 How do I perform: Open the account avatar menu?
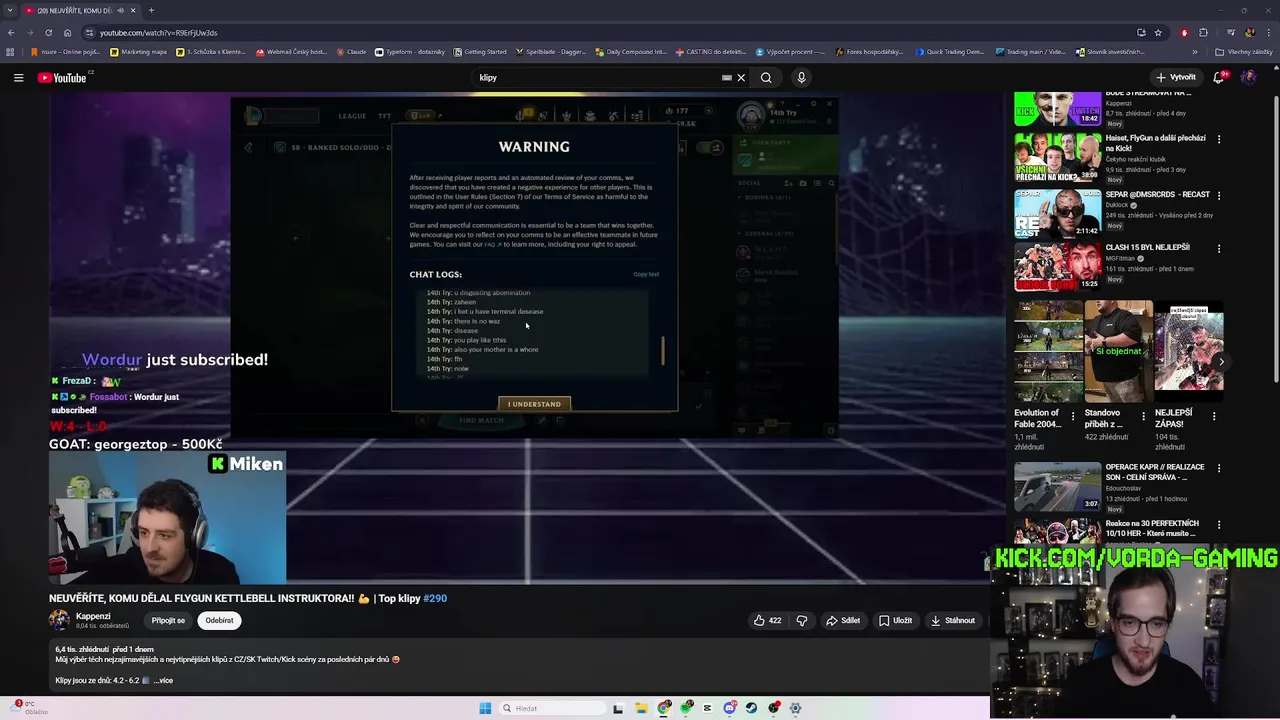point(1248,77)
